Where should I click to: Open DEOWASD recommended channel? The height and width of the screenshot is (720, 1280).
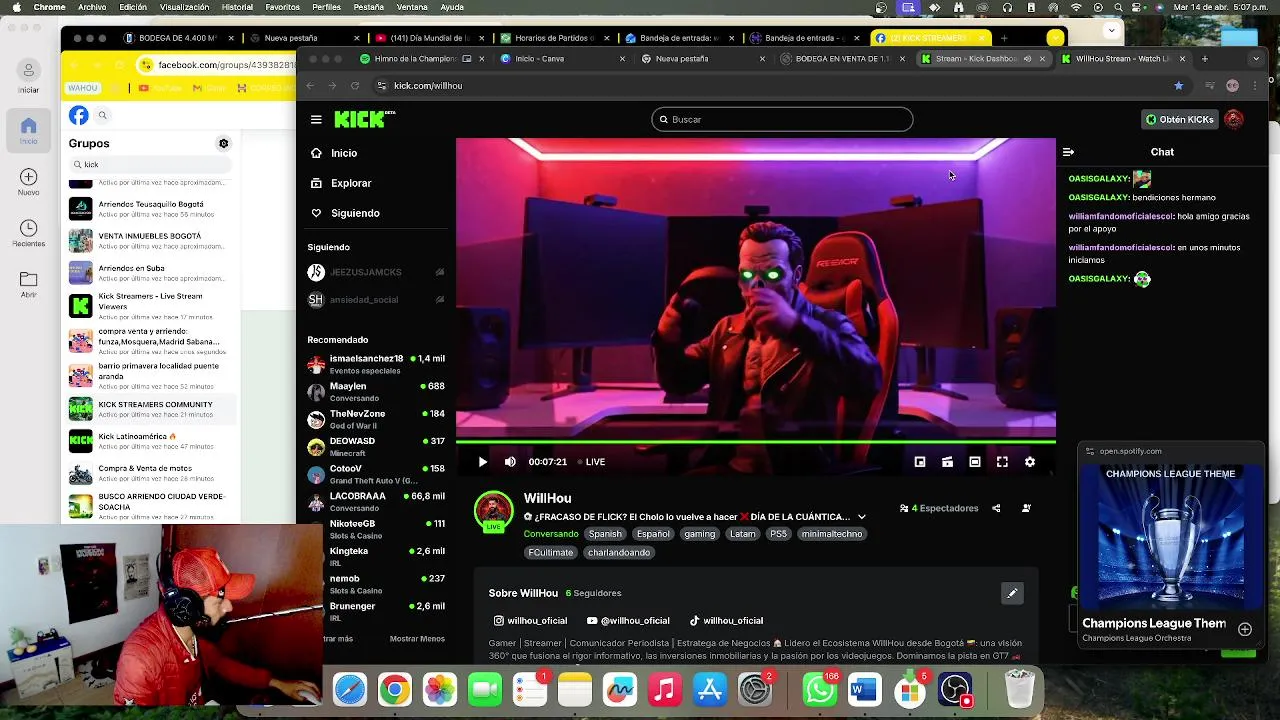tap(376, 447)
